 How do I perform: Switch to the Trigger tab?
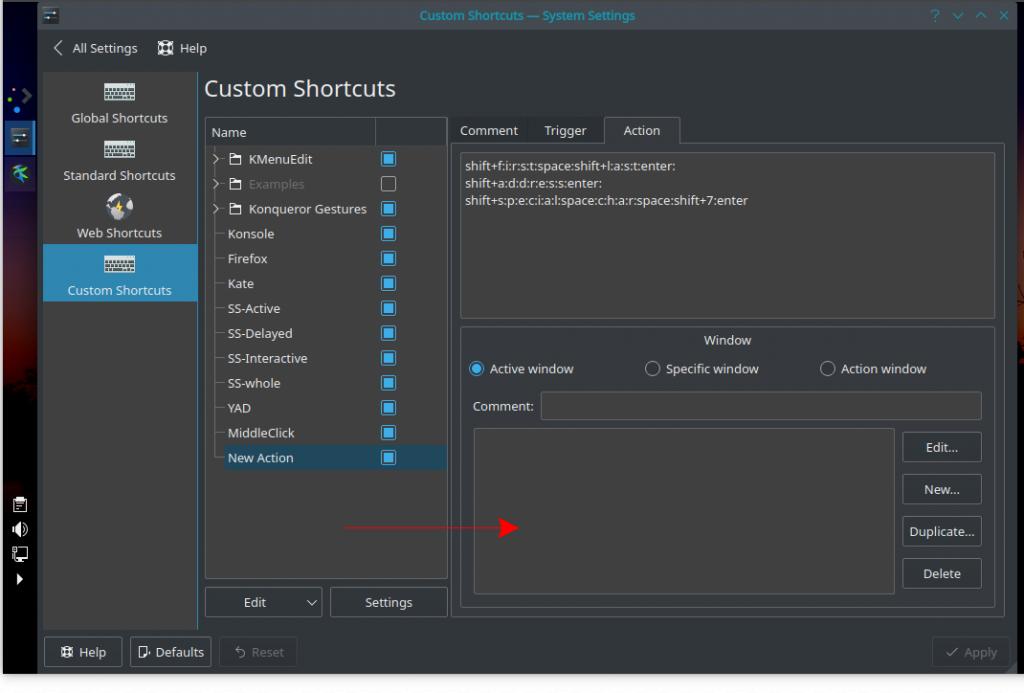(x=565, y=131)
